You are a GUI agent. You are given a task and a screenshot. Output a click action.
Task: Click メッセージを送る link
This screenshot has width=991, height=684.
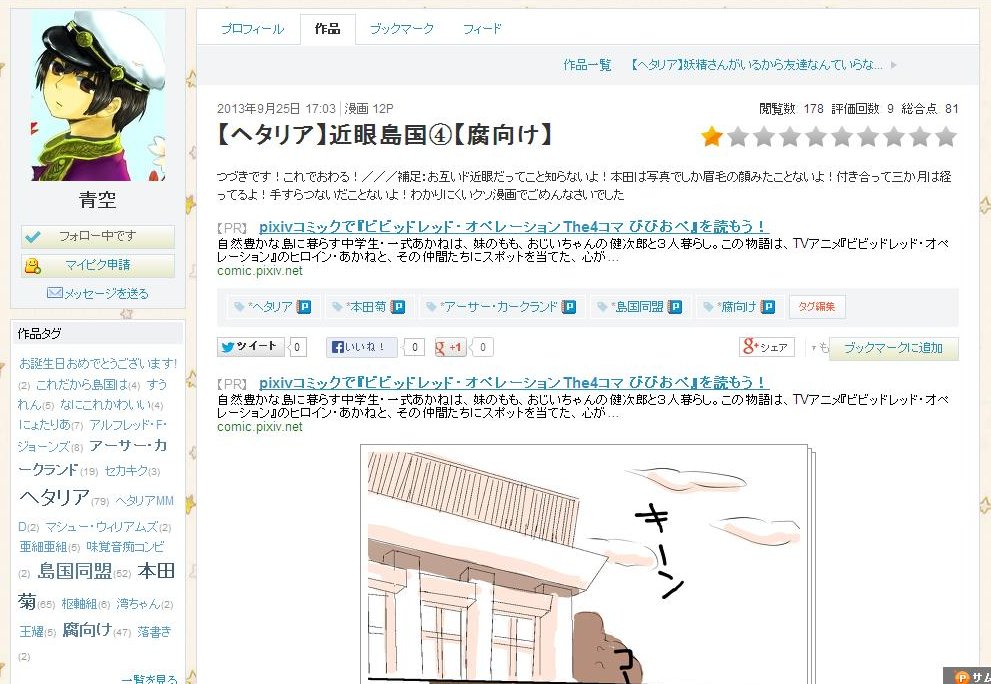pyautogui.click(x=106, y=294)
